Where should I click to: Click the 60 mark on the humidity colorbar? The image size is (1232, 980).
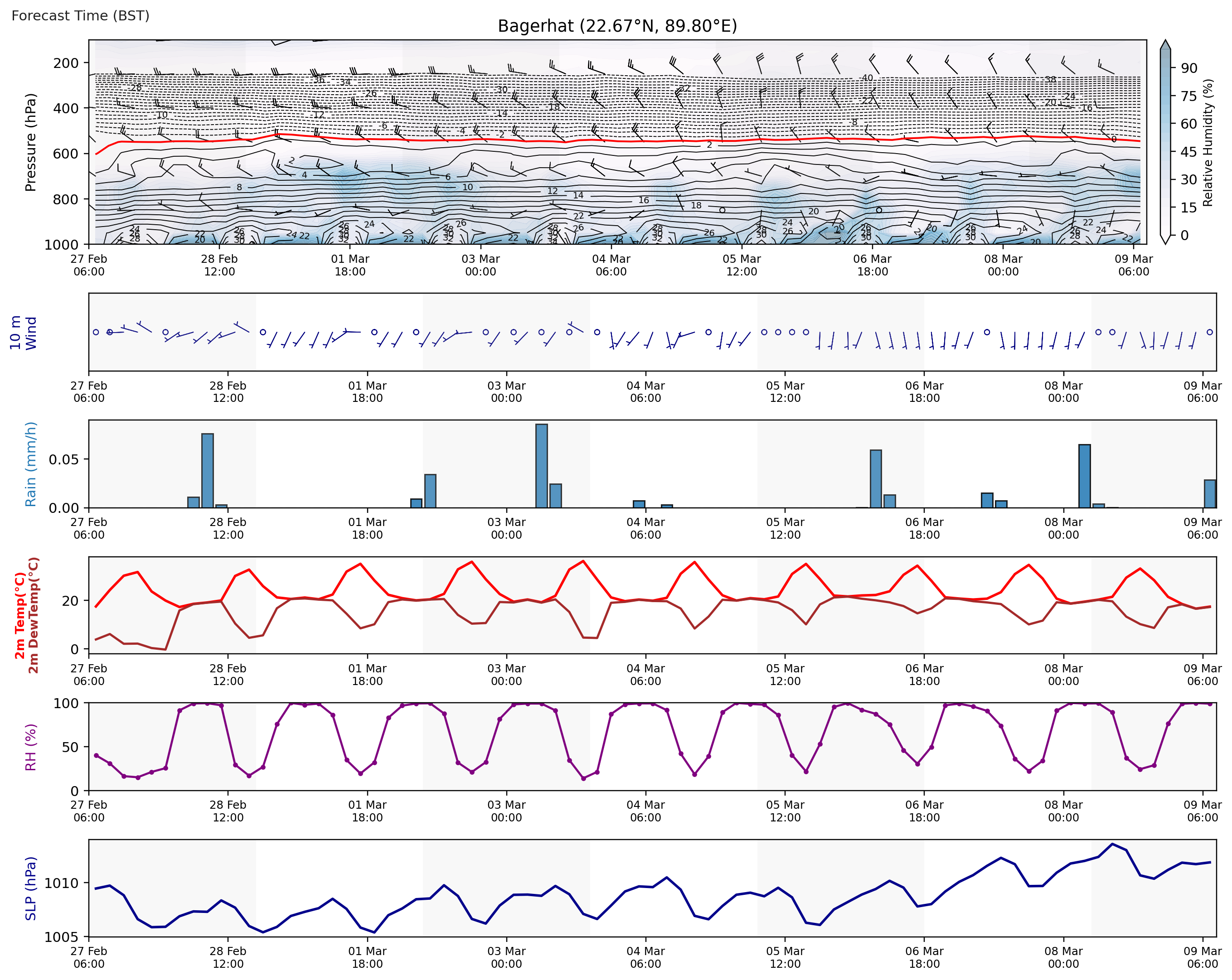click(x=1188, y=124)
